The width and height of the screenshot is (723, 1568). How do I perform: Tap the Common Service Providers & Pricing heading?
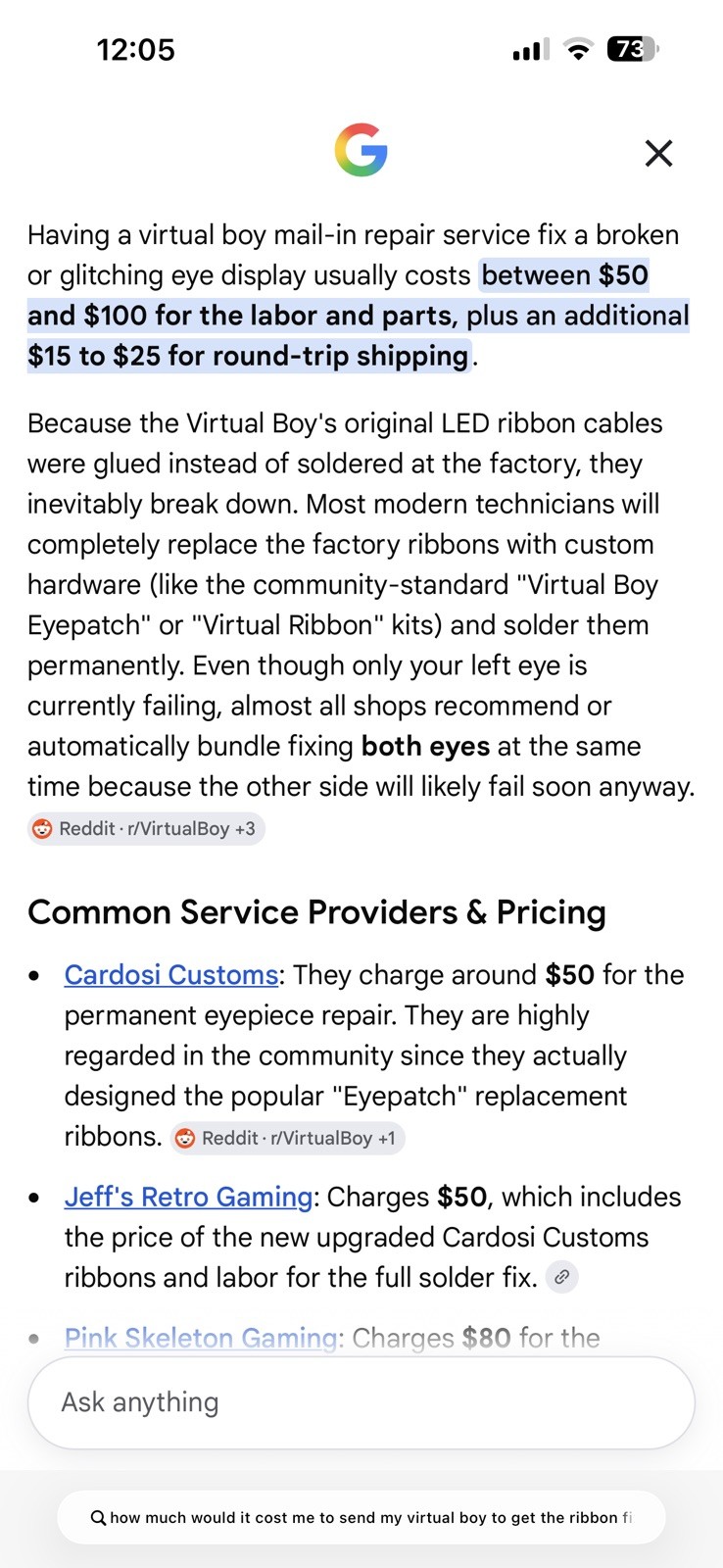(316, 912)
